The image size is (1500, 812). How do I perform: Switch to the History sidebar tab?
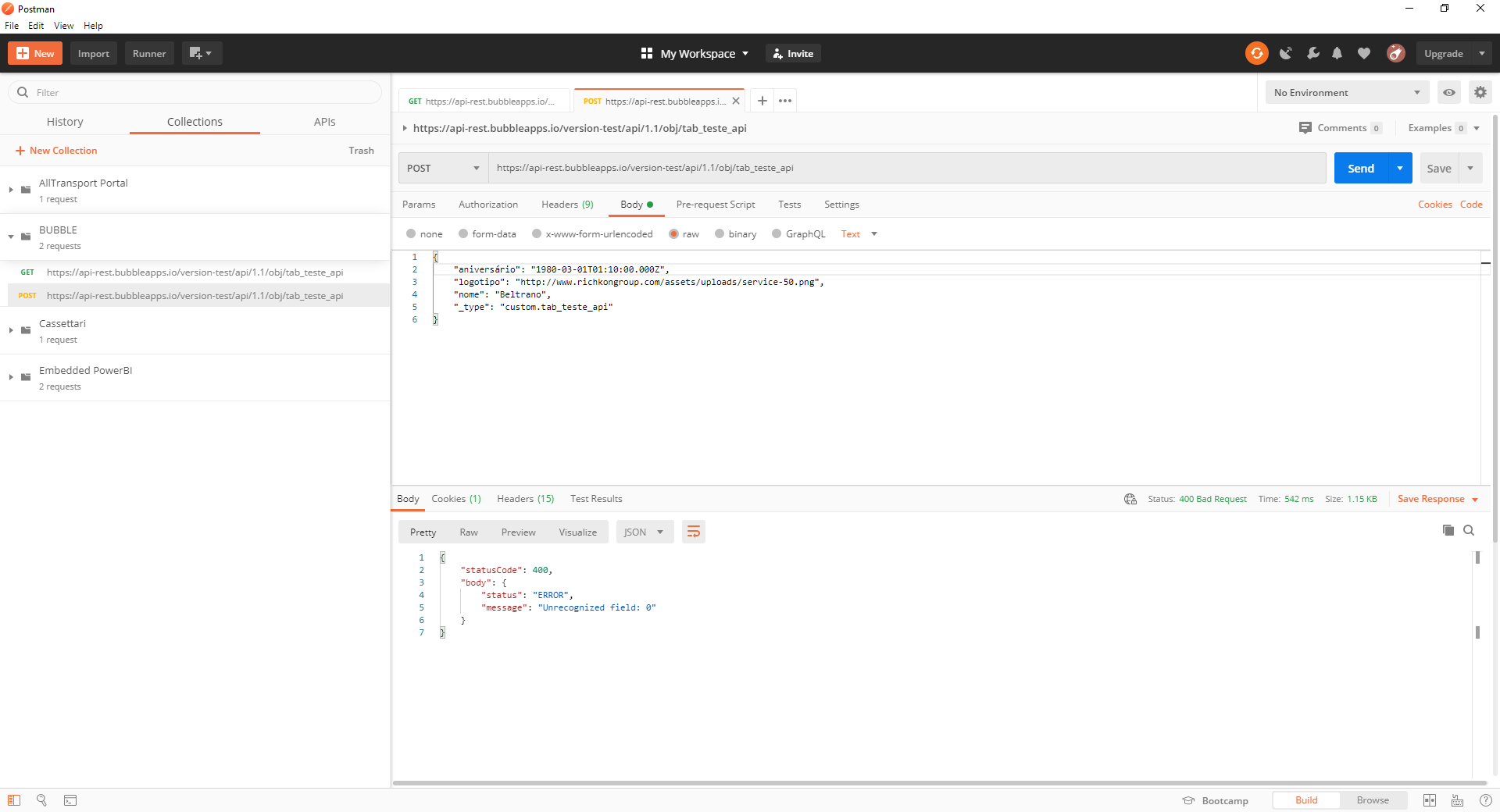(65, 122)
